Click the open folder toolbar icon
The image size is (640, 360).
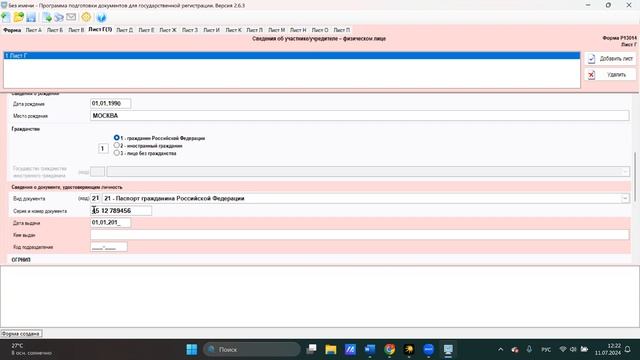point(19,17)
